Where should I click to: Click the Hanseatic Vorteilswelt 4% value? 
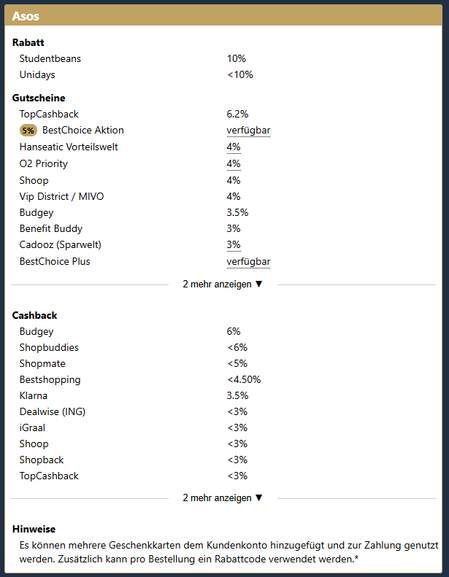[233, 147]
